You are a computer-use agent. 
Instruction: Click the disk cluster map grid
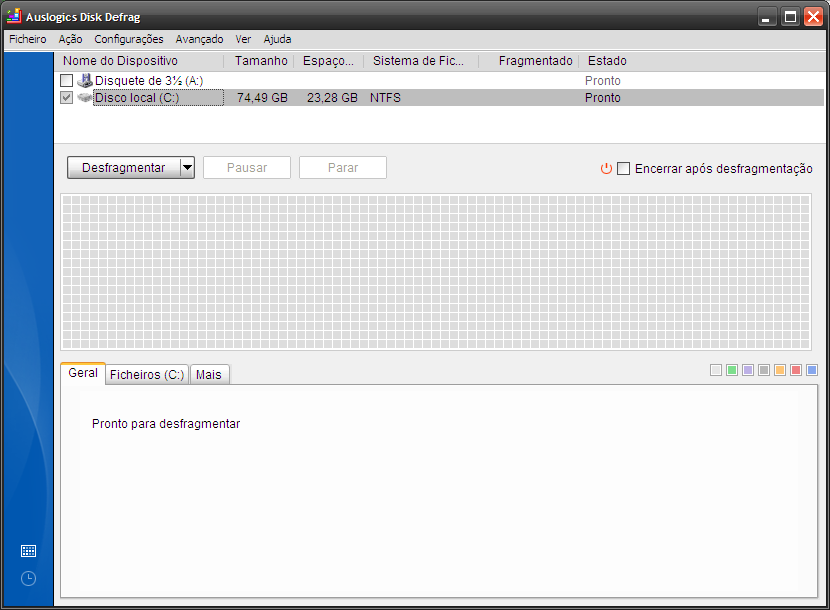436,272
